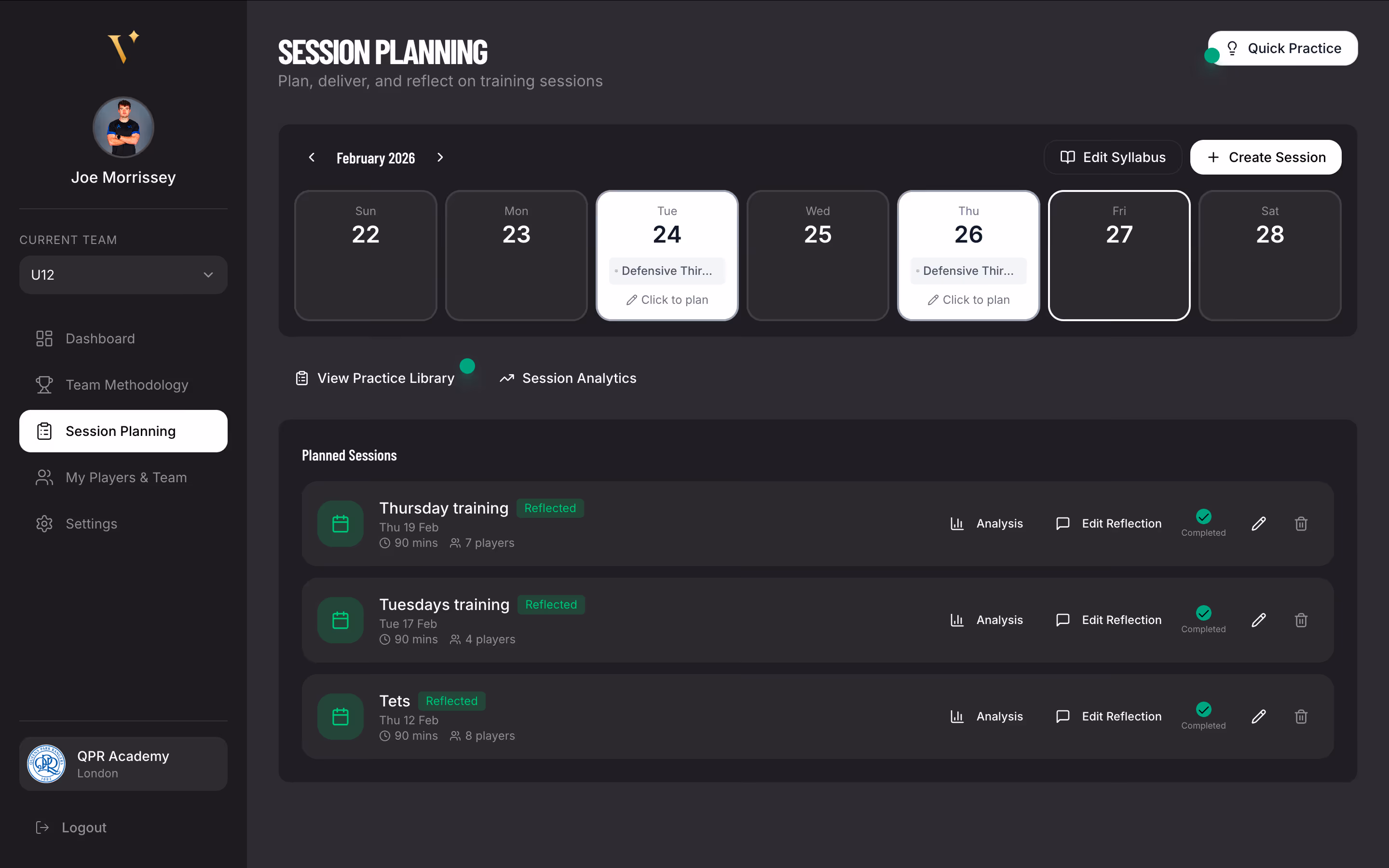Viewport: 1389px width, 868px height.
Task: Open Analysis for Thursday training
Action: [987, 524]
